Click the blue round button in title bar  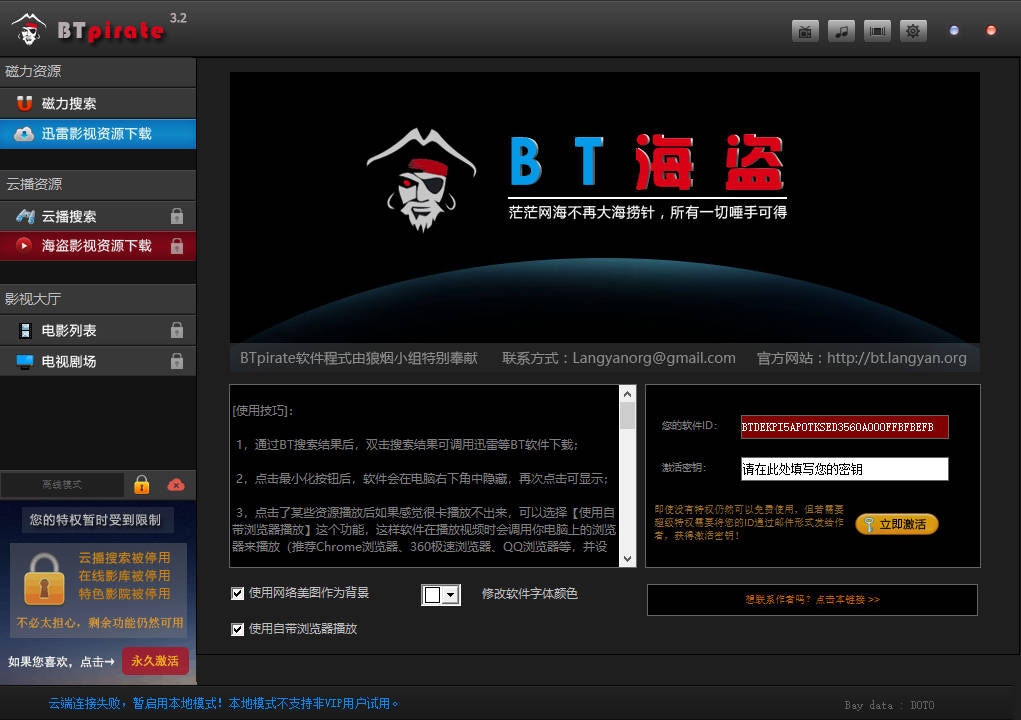[x=954, y=31]
